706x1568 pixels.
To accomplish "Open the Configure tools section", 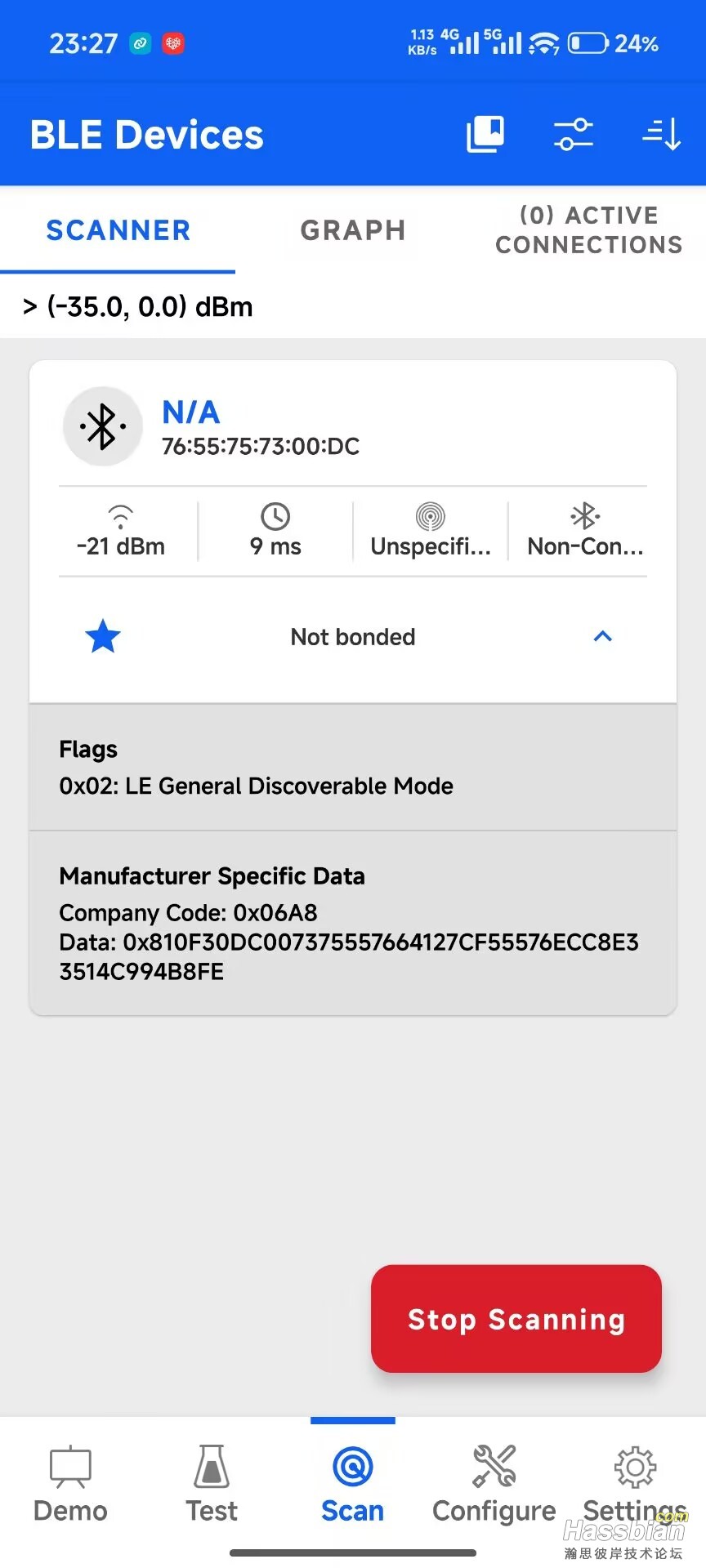I will click(494, 1484).
